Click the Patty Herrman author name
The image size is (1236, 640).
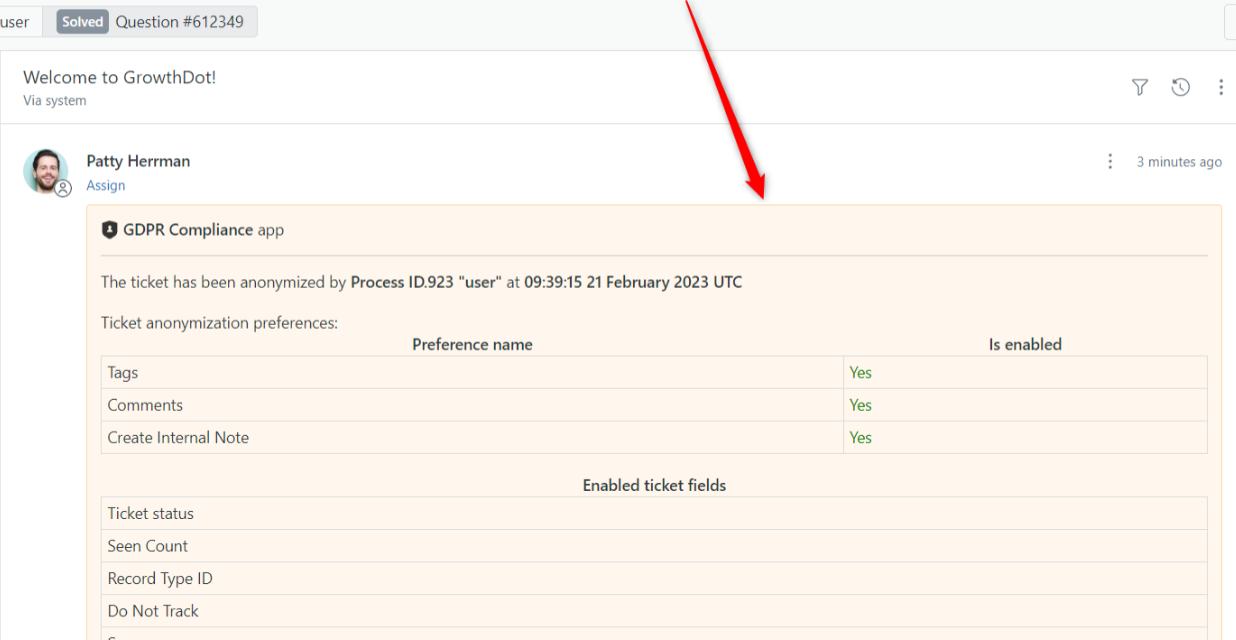(x=138, y=161)
